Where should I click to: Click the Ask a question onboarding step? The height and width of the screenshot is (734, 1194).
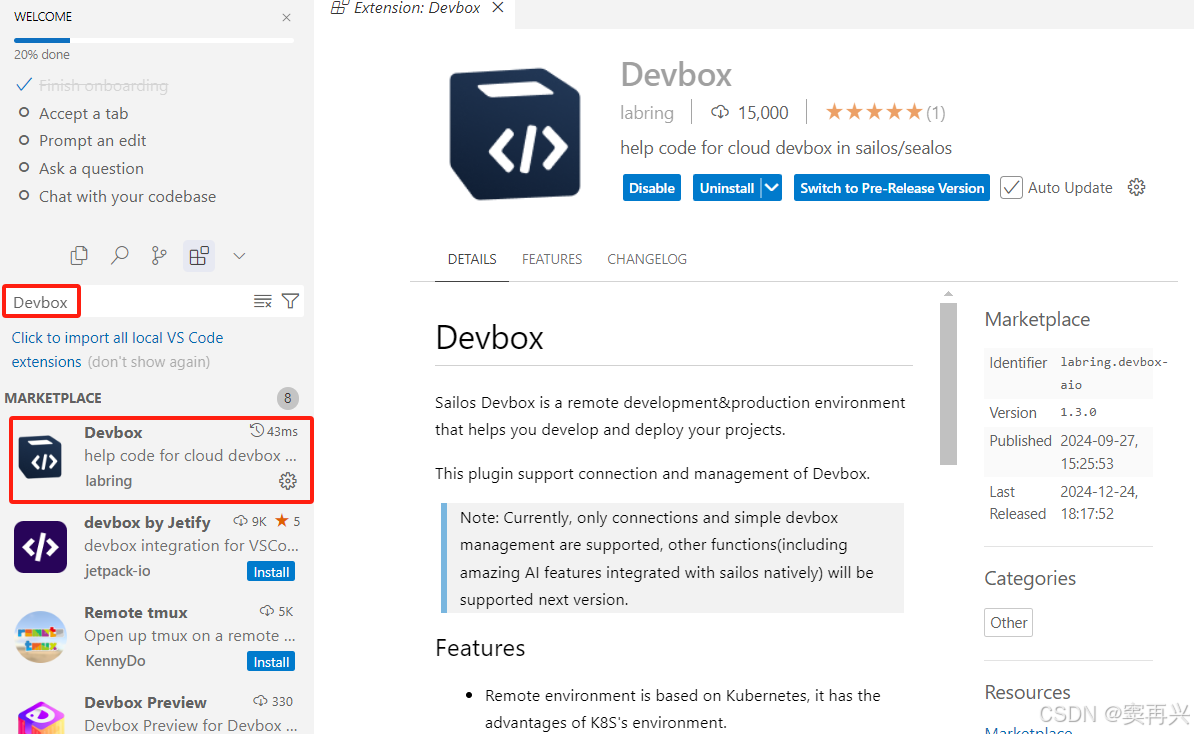click(x=91, y=168)
